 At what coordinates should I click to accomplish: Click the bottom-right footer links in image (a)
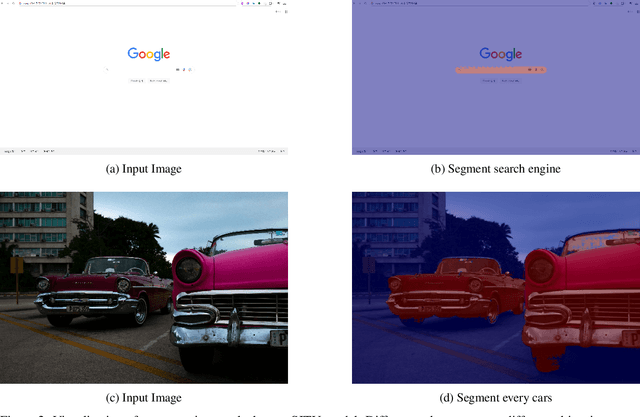[270, 151]
